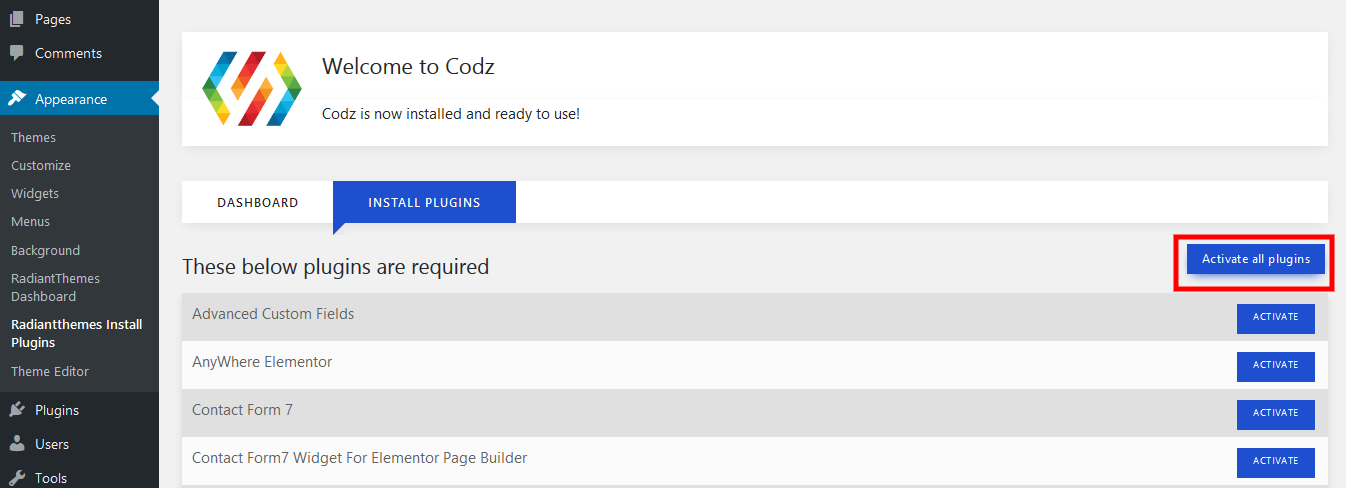
Task: Activate Contact Form7 Widget For Elementor
Action: click(x=1275, y=462)
